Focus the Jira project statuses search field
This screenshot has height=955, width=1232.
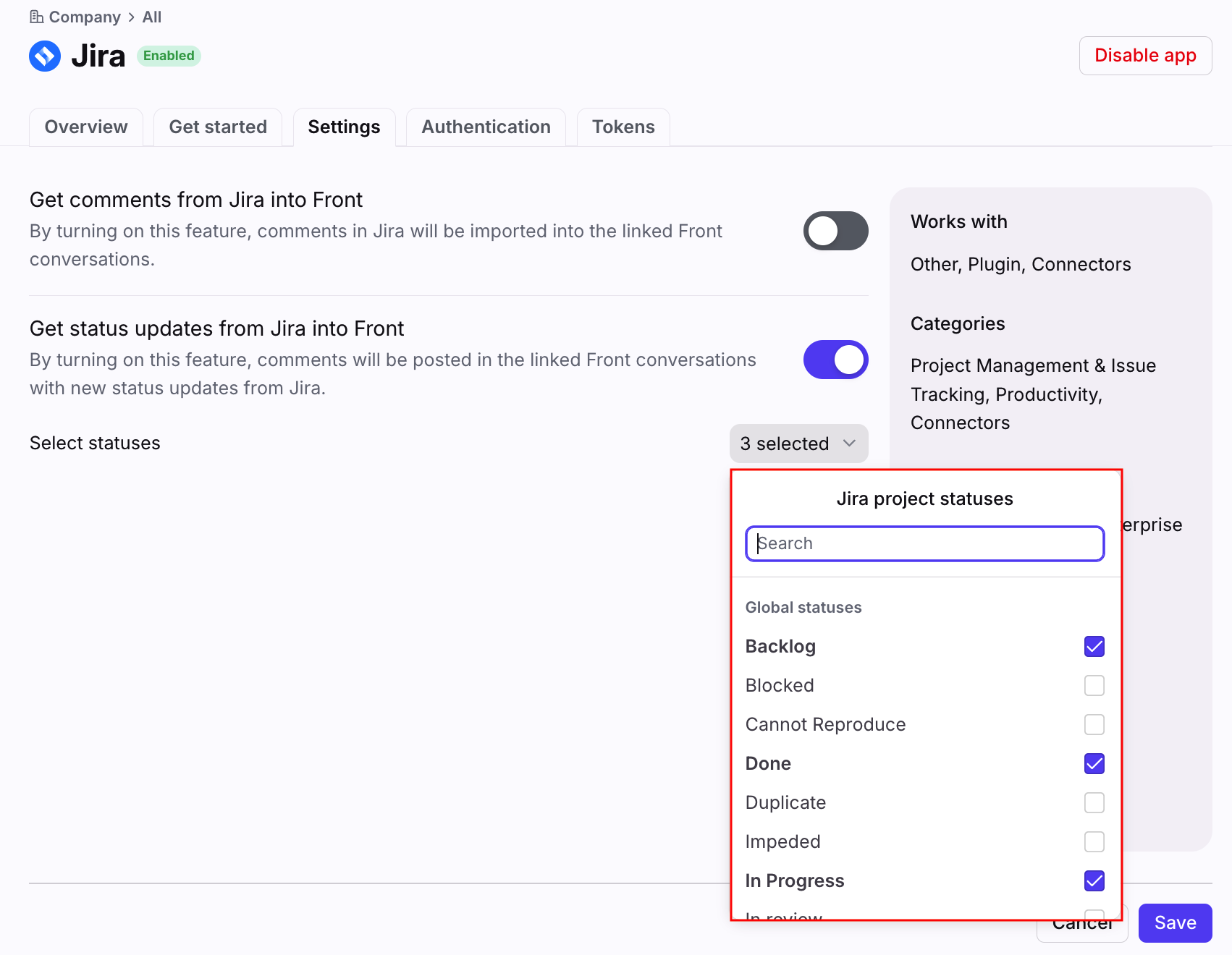(x=924, y=543)
